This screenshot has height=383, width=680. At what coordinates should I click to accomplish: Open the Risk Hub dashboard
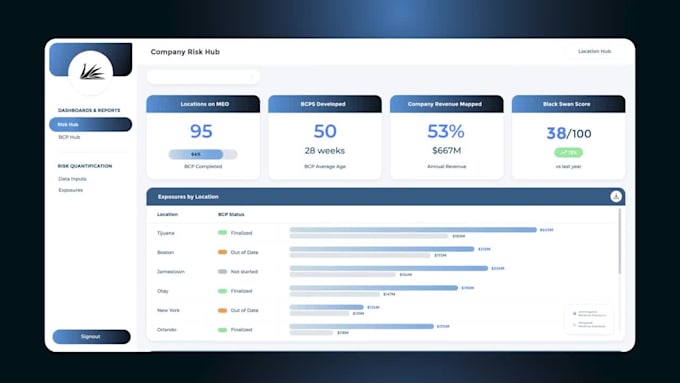click(x=91, y=124)
